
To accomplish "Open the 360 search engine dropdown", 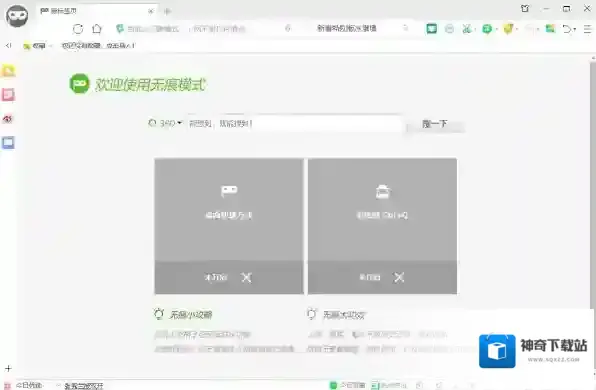I will (x=165, y=123).
